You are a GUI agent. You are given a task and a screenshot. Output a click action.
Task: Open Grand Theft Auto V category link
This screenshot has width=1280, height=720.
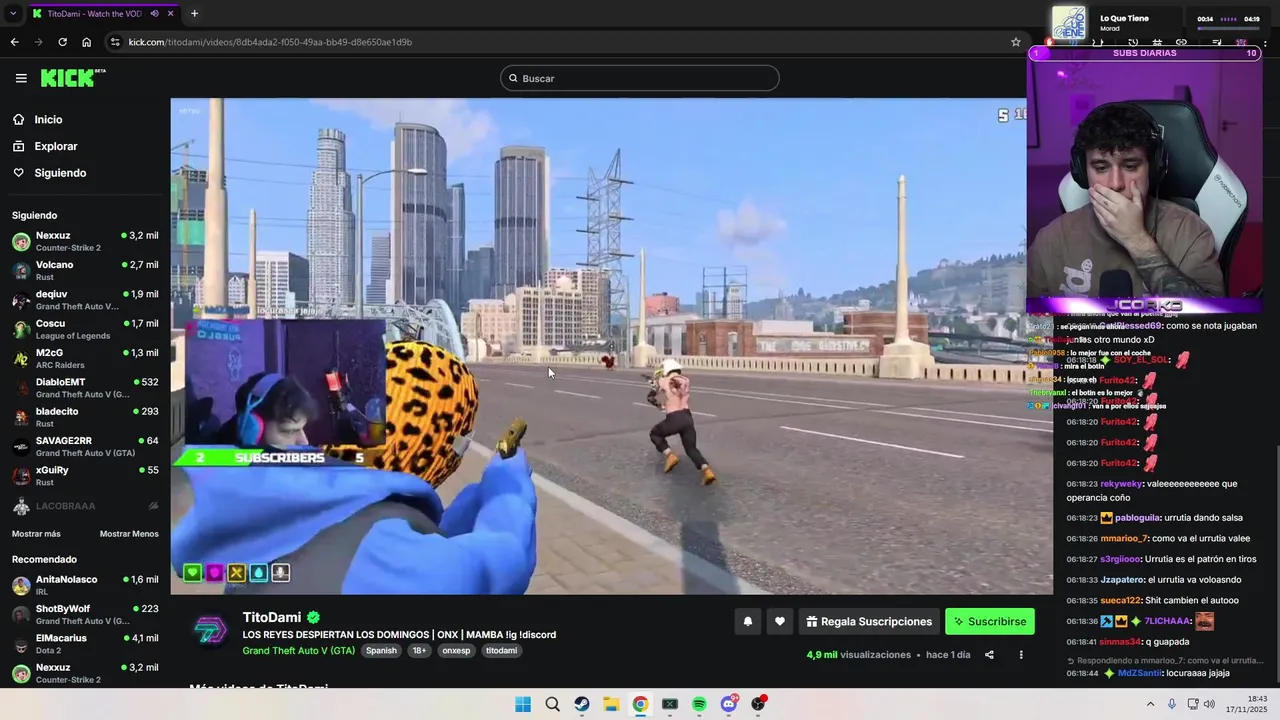pos(299,650)
